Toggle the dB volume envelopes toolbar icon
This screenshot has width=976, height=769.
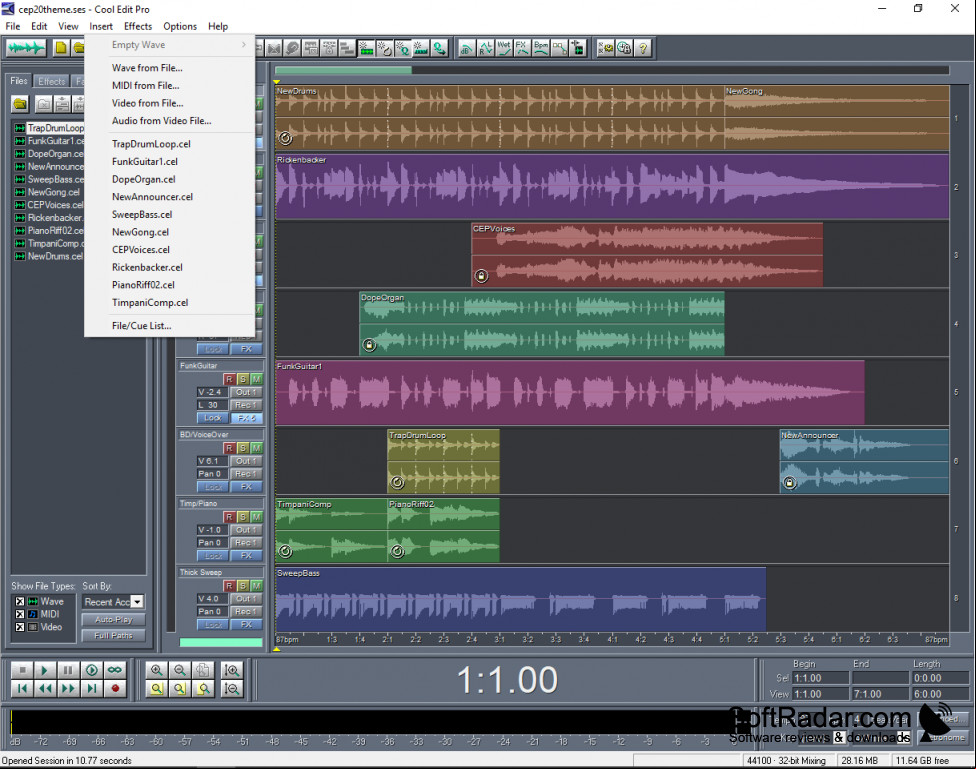(467, 48)
